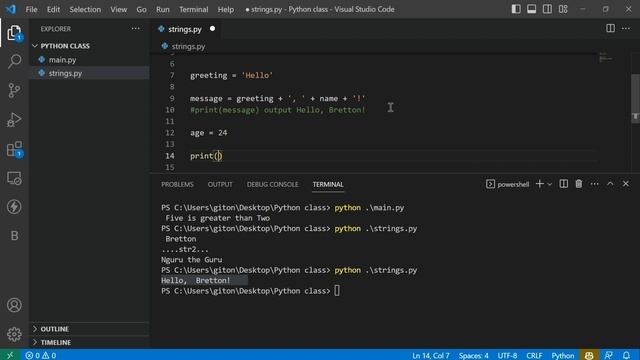The height and width of the screenshot is (360, 640).
Task: Open the Extensions view icon
Action: click(x=14, y=149)
